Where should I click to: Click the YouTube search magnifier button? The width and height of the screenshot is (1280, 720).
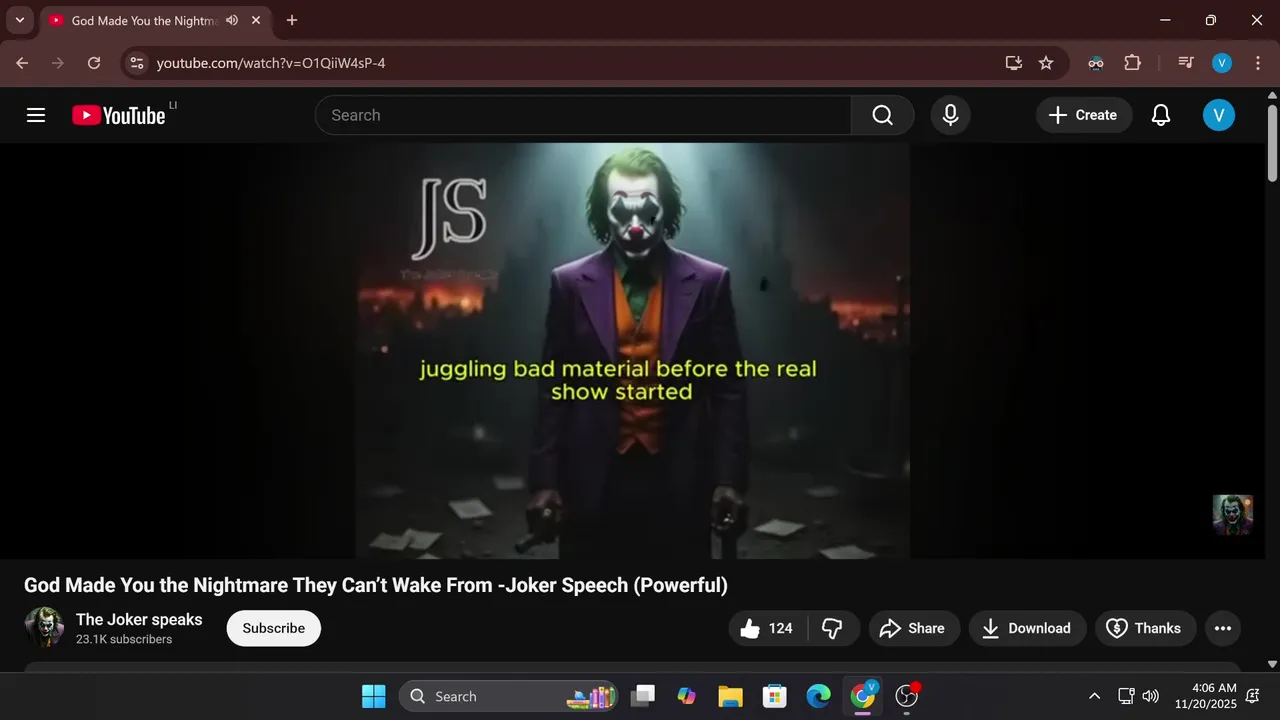(882, 115)
